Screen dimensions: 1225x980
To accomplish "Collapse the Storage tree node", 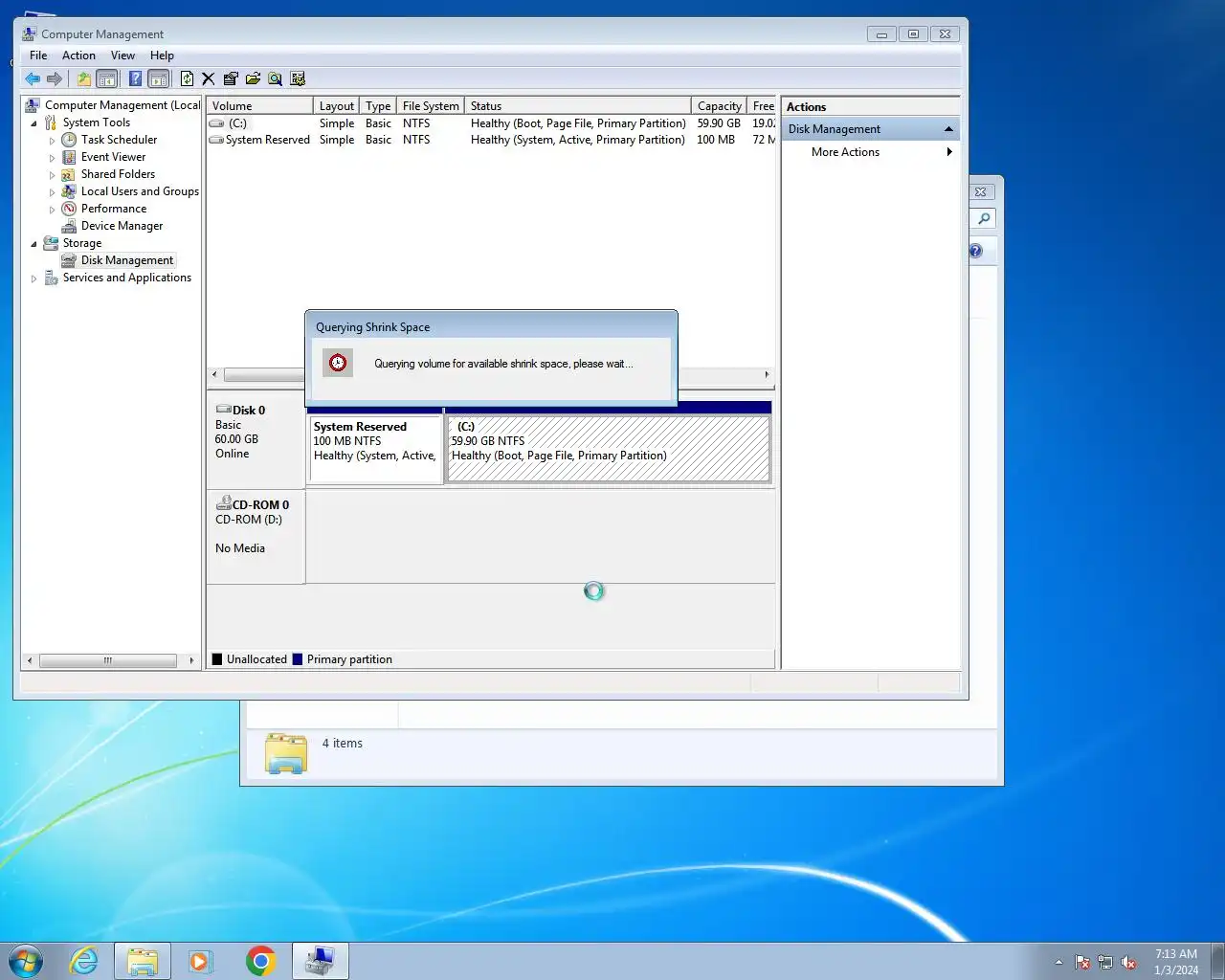I will coord(34,244).
